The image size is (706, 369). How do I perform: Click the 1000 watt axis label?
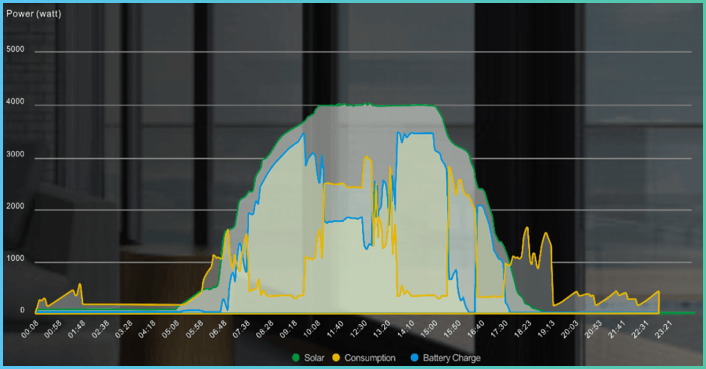click(15, 259)
